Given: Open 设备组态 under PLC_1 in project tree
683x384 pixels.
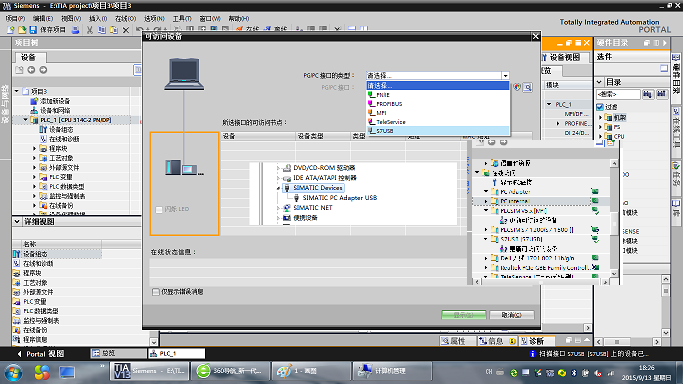Looking at the screenshot, I should point(61,129).
